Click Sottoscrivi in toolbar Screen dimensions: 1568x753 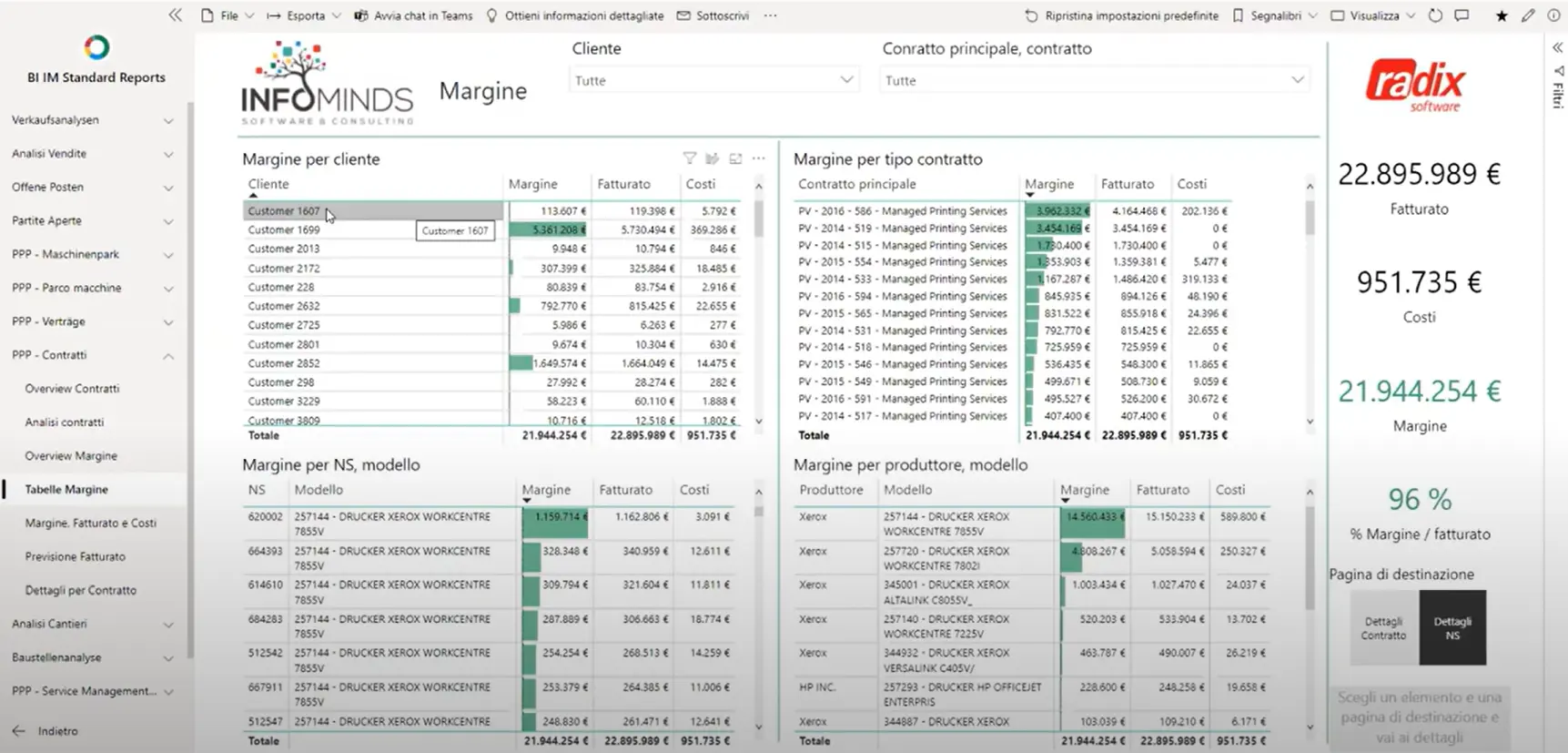point(713,15)
